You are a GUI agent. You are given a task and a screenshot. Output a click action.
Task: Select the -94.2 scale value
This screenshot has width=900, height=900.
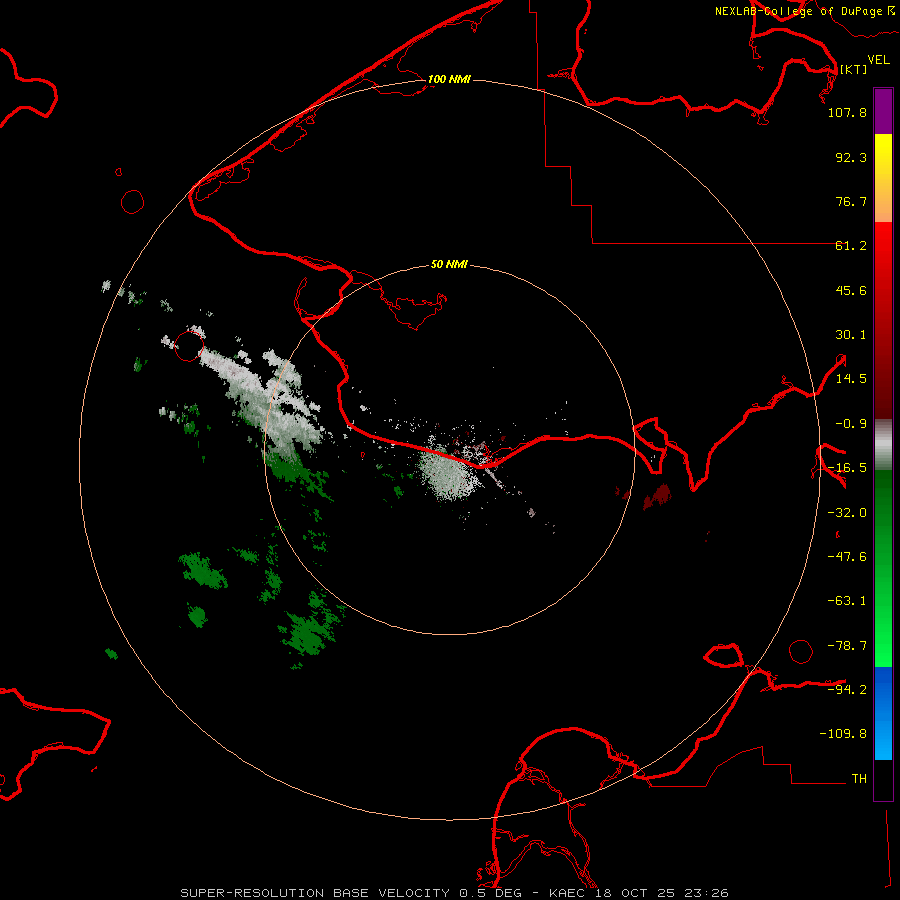tap(847, 689)
